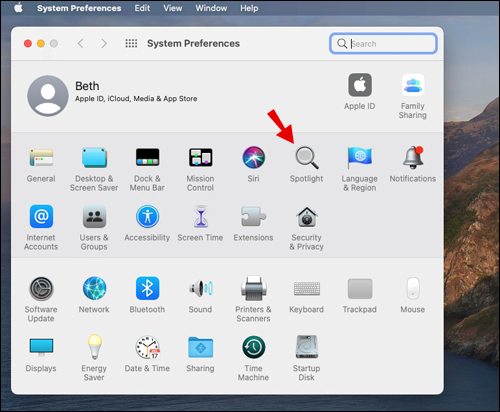Open the Spotlight preference pane
This screenshot has height=412, width=500.
(307, 157)
